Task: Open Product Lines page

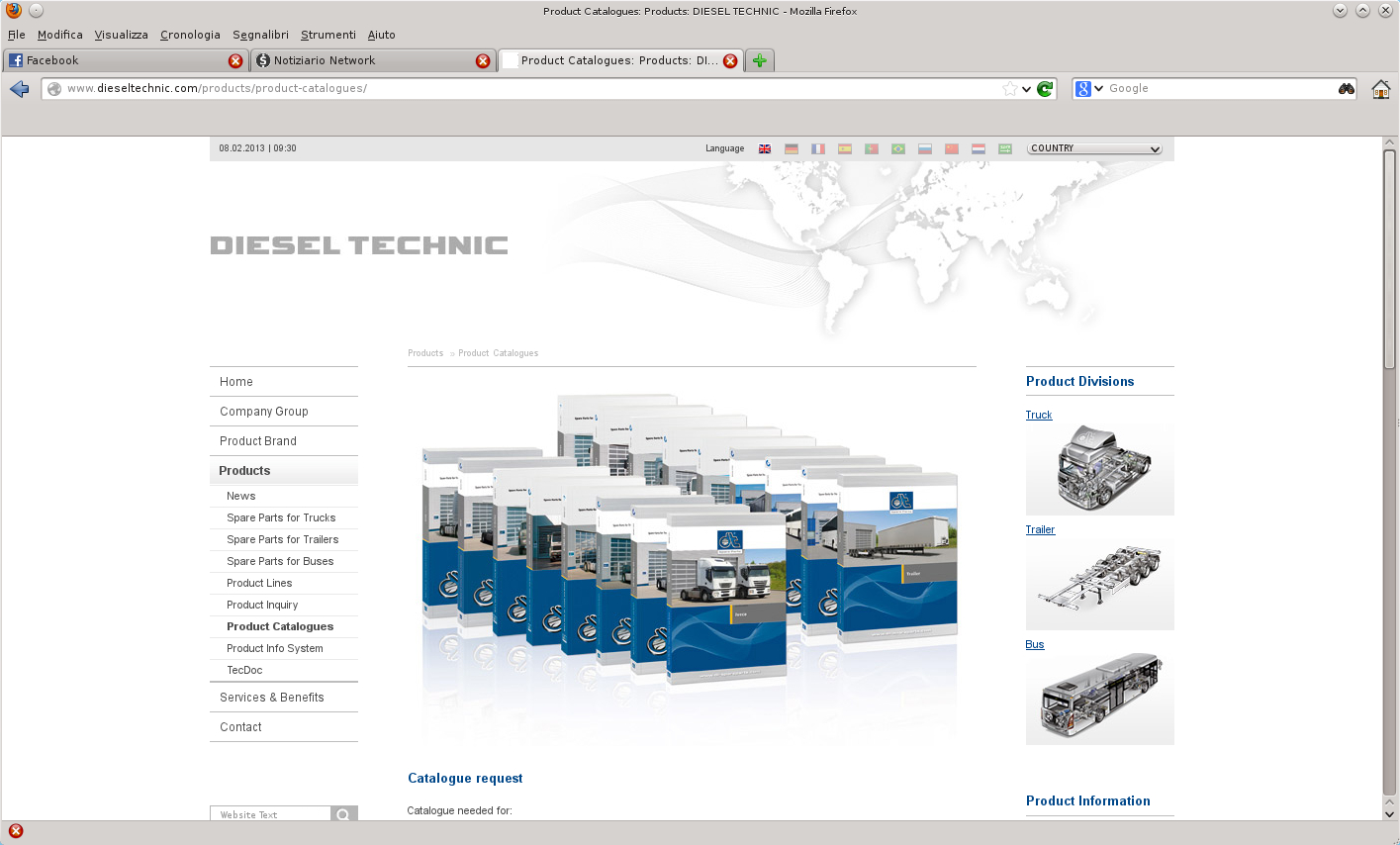Action: 259,584
